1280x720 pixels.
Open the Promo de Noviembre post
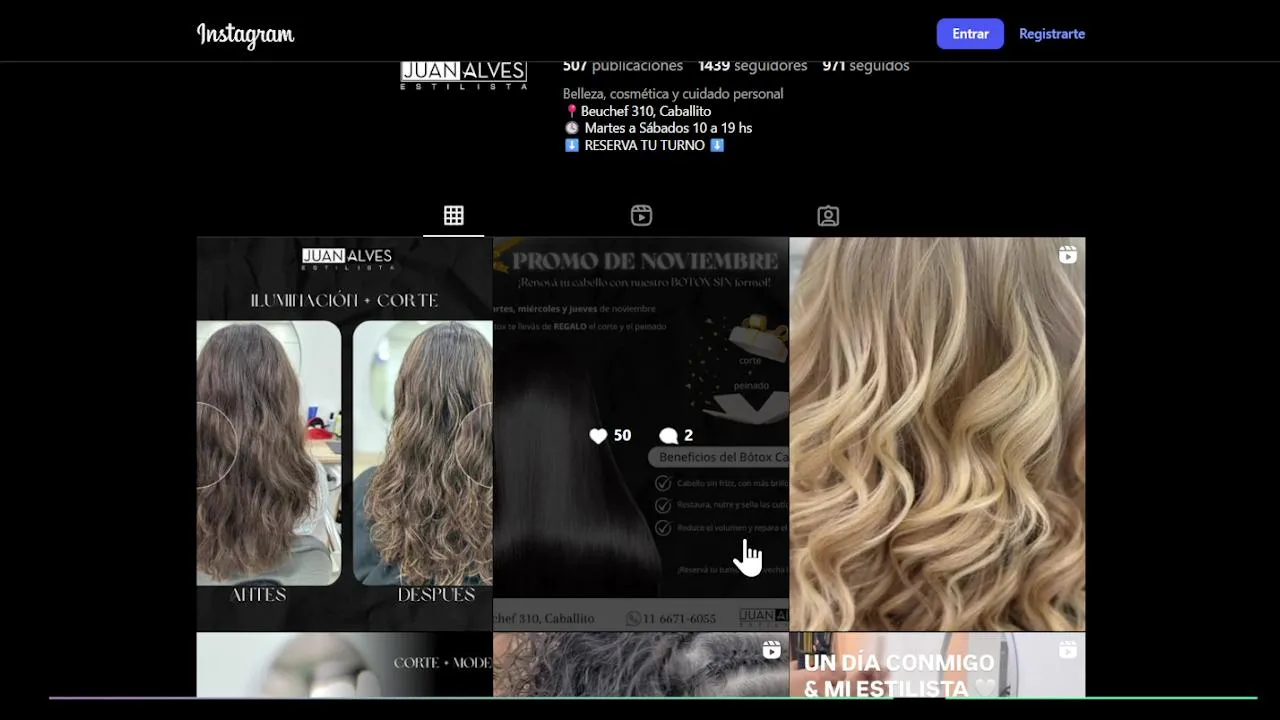click(x=641, y=434)
